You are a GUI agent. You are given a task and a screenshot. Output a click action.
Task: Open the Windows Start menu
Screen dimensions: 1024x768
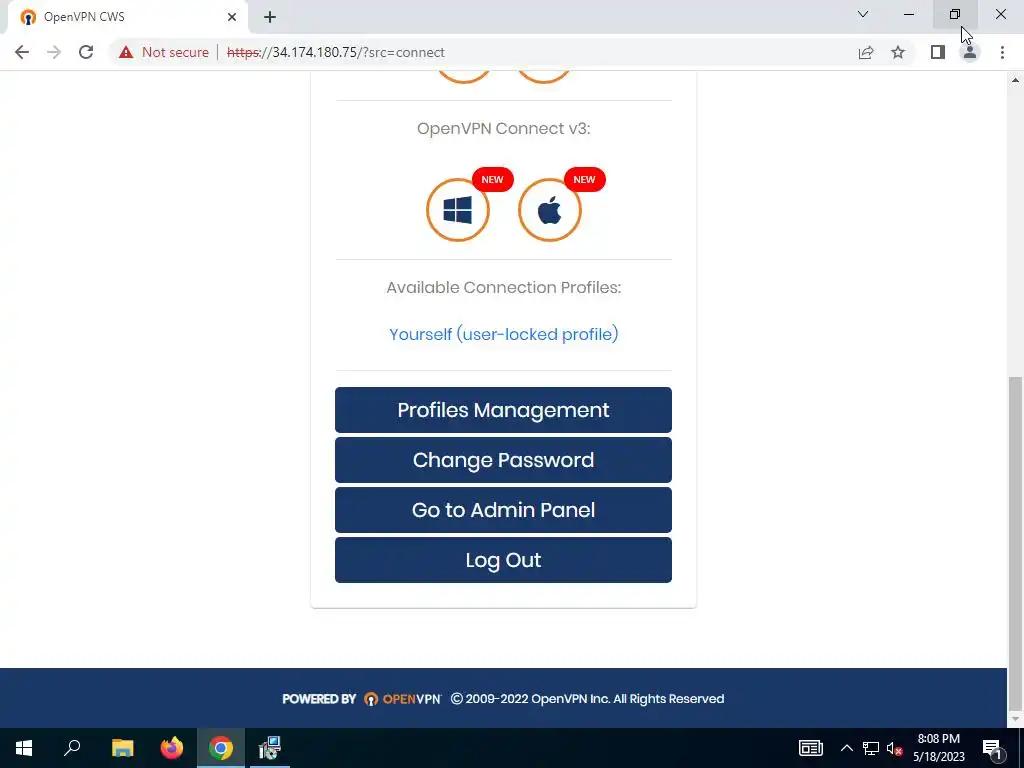tap(24, 748)
